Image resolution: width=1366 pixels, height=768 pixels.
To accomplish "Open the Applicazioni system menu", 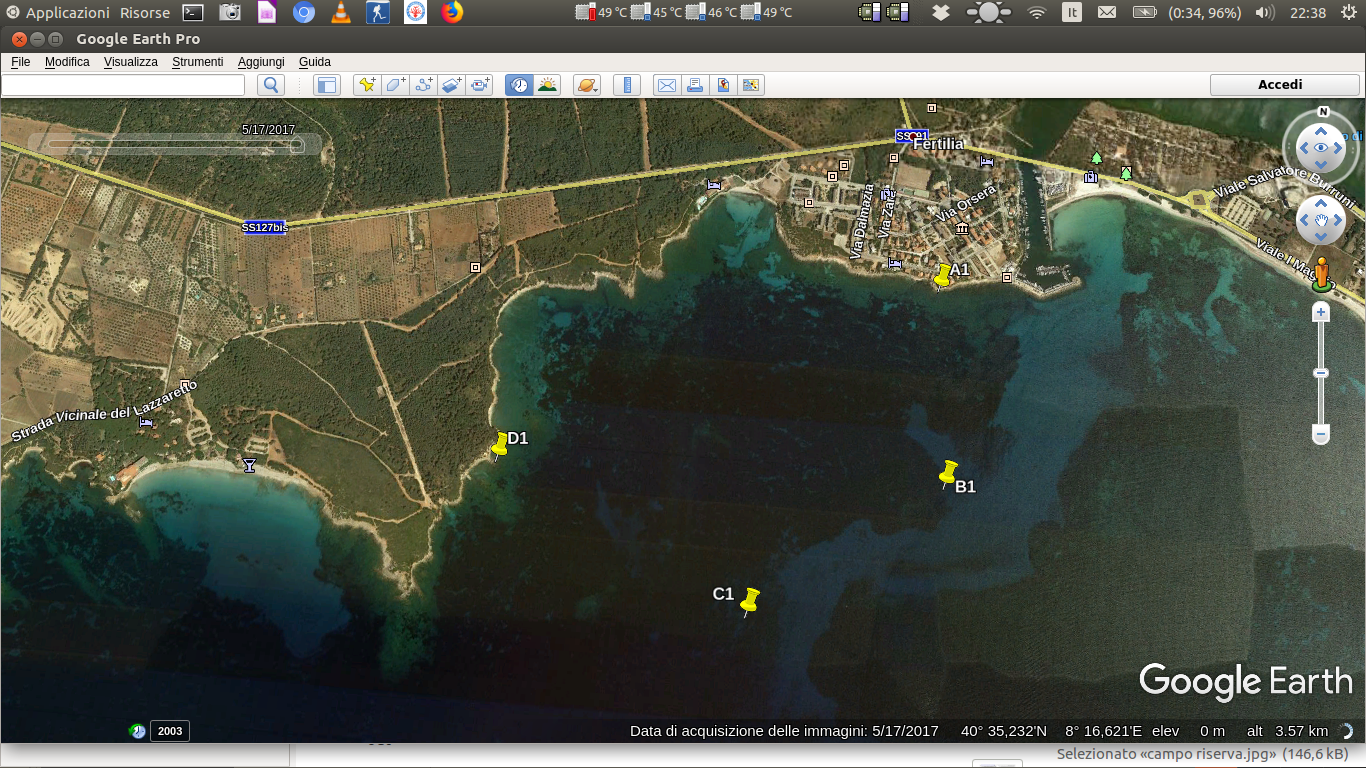I will click(x=67, y=13).
